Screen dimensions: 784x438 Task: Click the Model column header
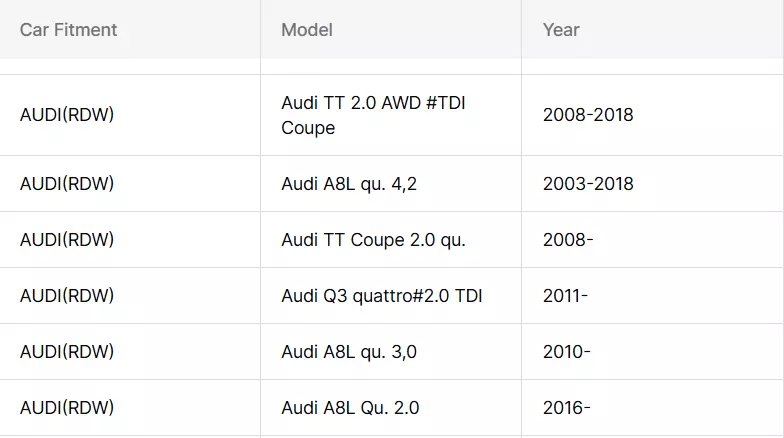(307, 30)
